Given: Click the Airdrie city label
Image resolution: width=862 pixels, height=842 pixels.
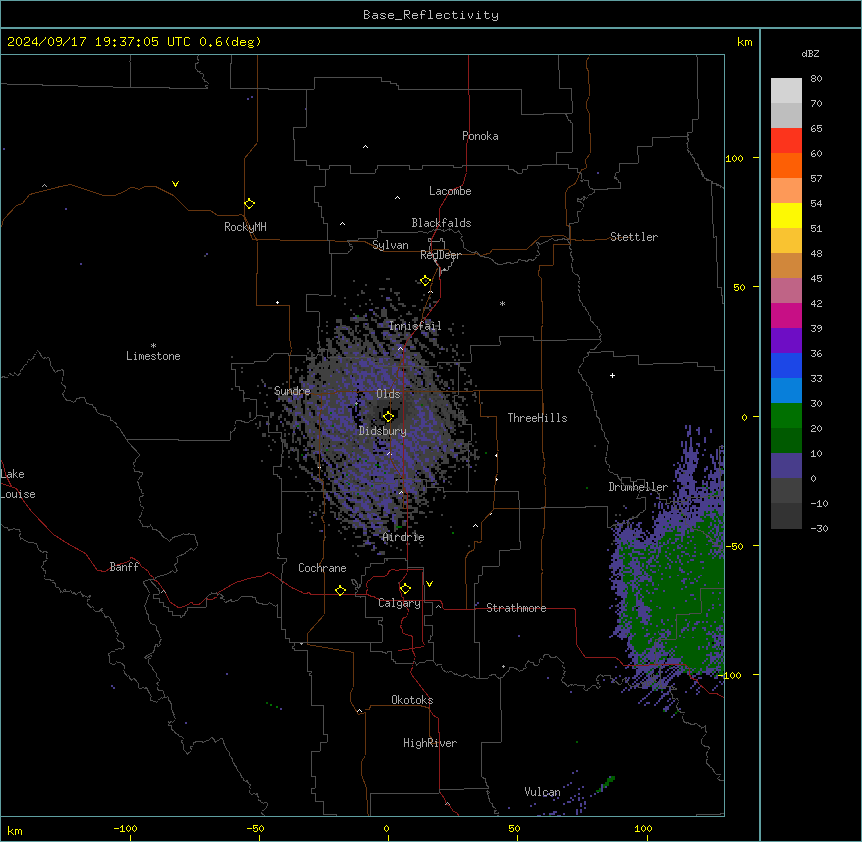Looking at the screenshot, I should pyautogui.click(x=403, y=537).
